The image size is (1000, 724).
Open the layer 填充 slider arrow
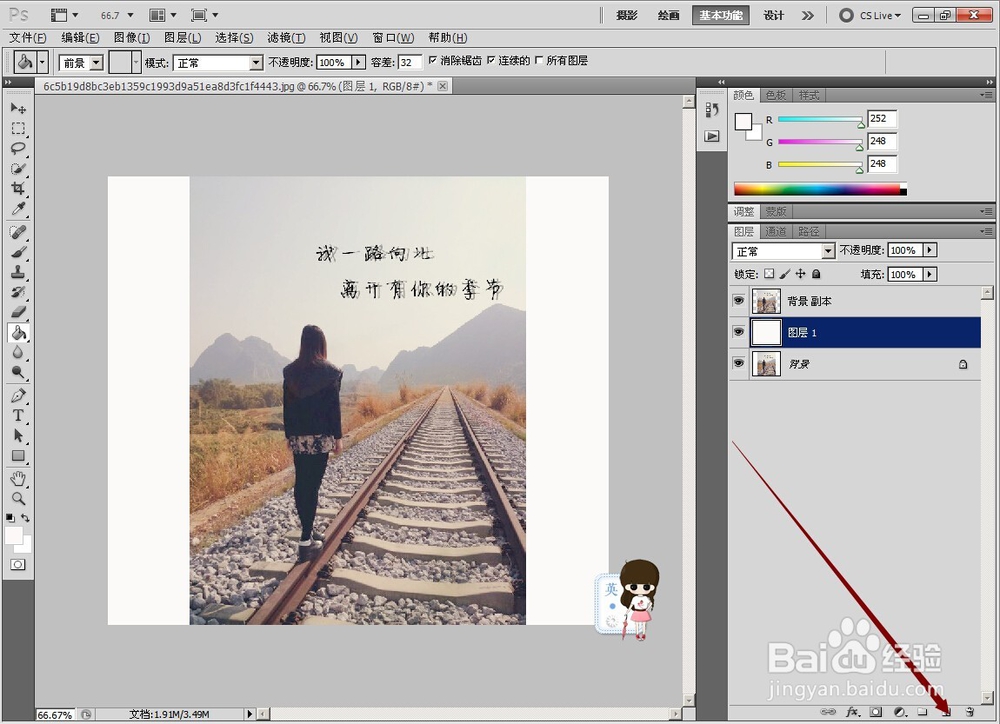point(930,274)
